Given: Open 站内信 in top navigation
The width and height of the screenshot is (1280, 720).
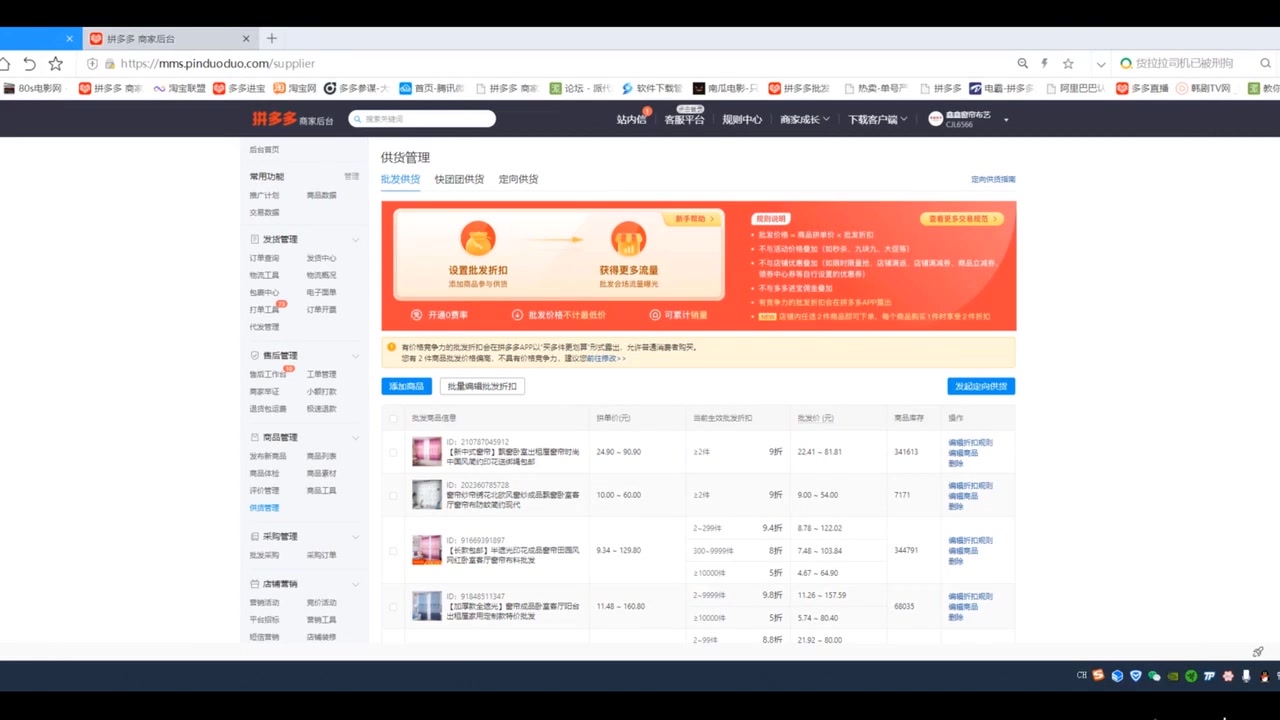Looking at the screenshot, I should (631, 119).
